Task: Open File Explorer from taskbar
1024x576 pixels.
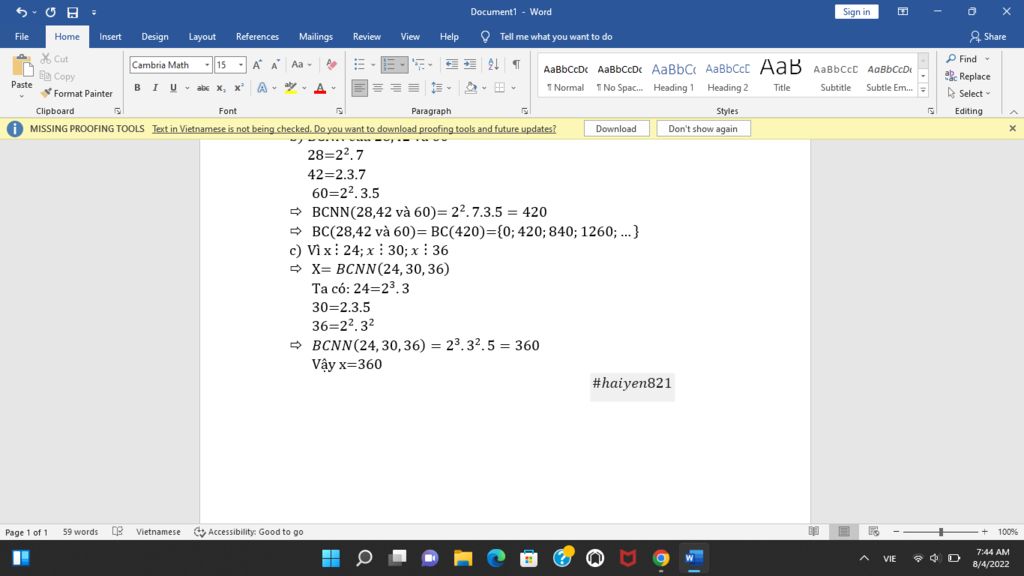Action: tap(463, 558)
